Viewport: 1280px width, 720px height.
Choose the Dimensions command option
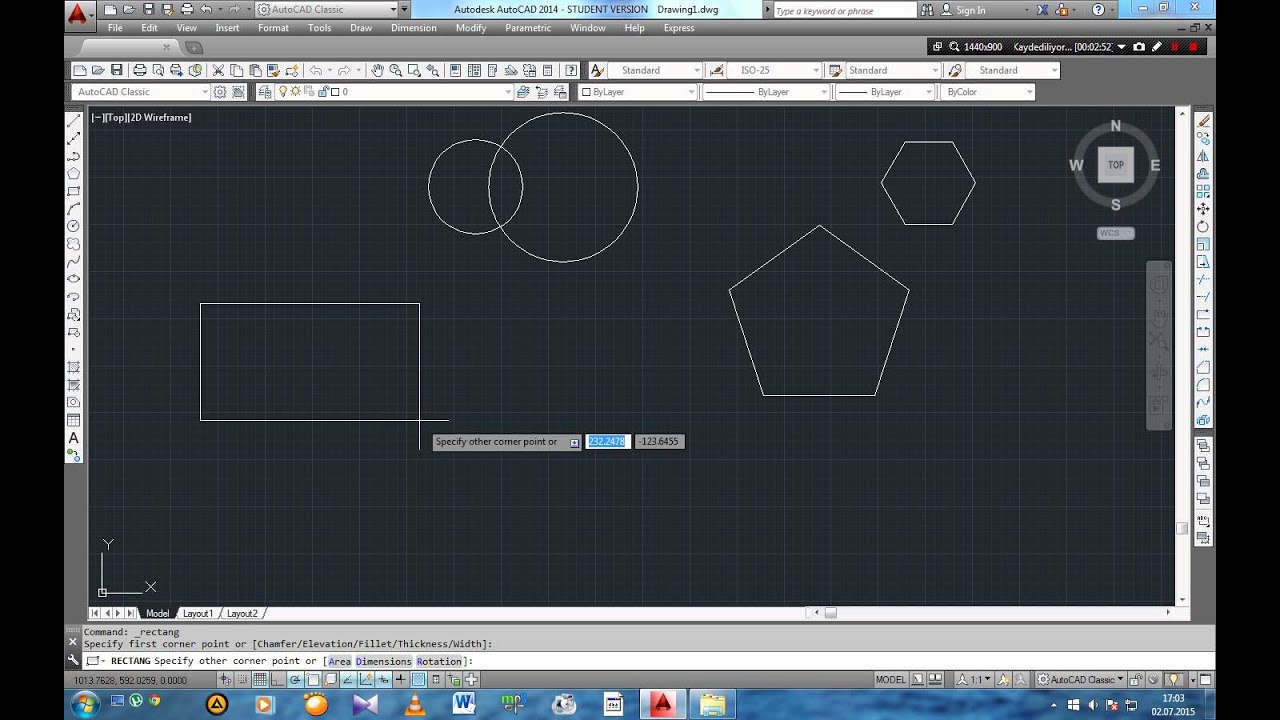(x=384, y=661)
